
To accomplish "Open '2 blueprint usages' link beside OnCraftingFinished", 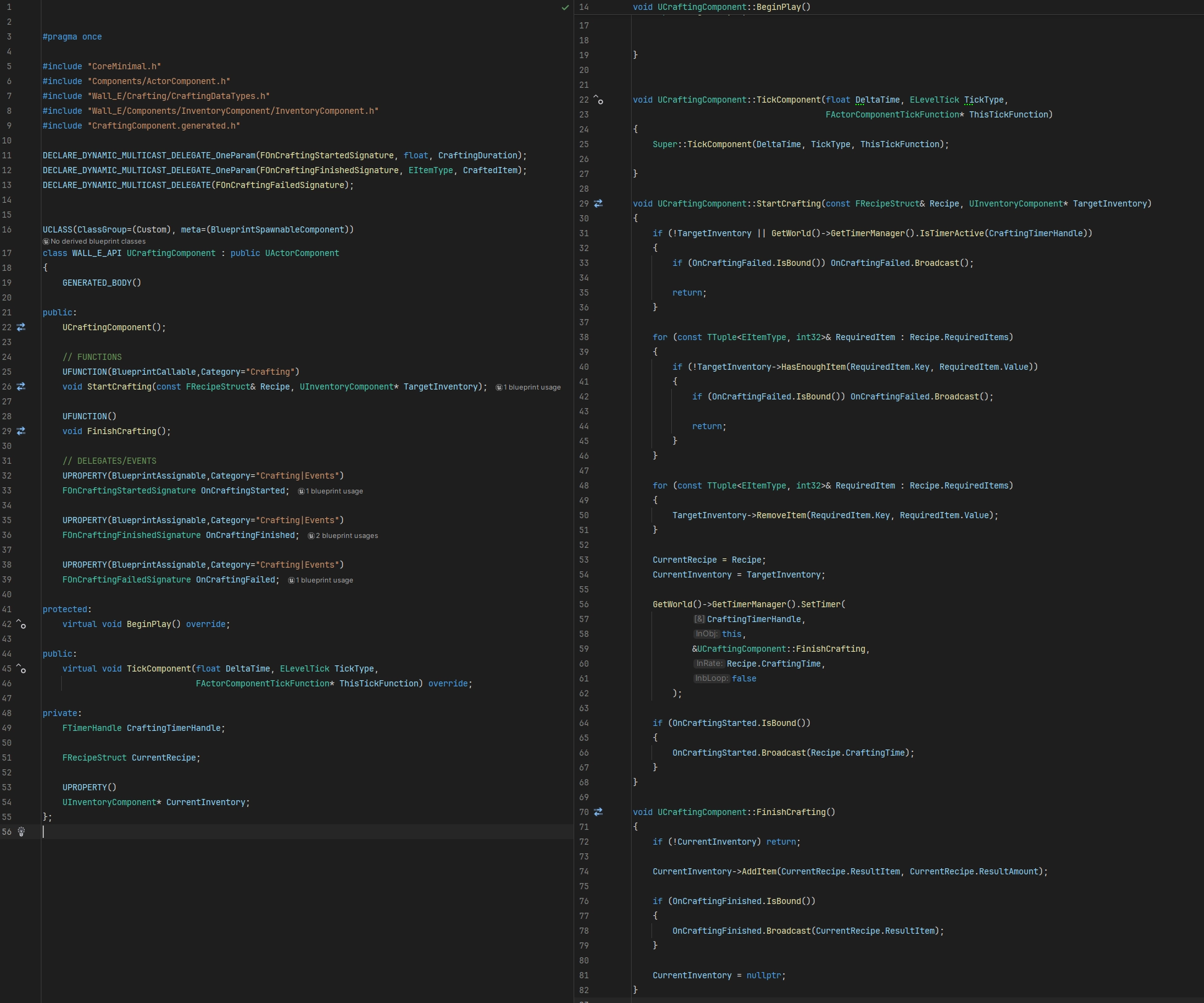I will (x=343, y=536).
